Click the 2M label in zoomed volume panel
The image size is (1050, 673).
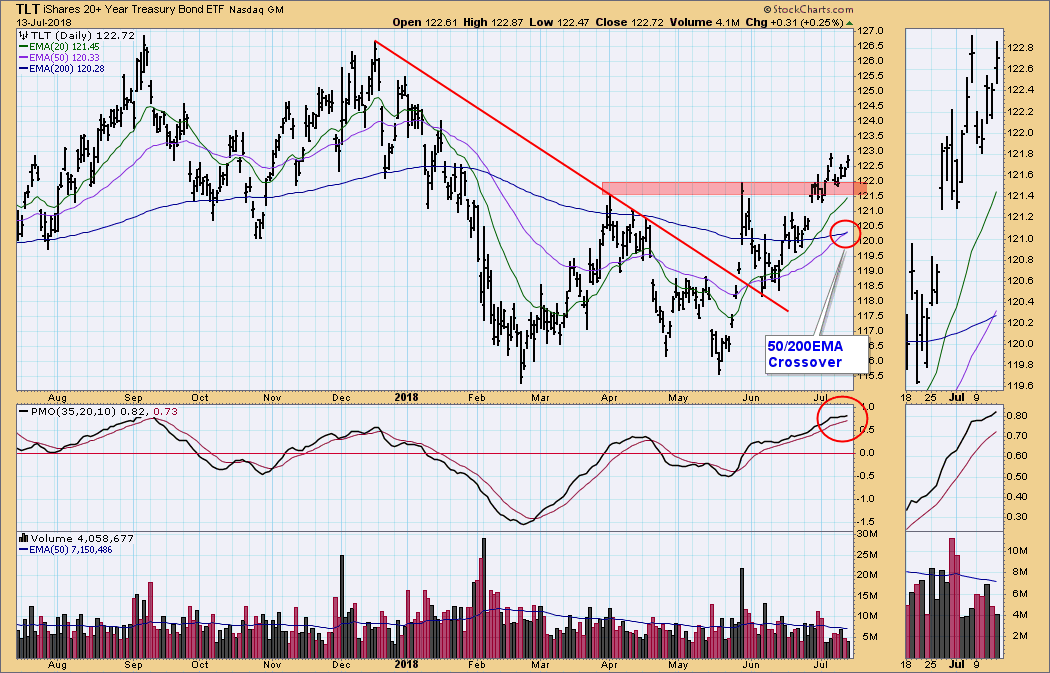pyautogui.click(x=1021, y=636)
